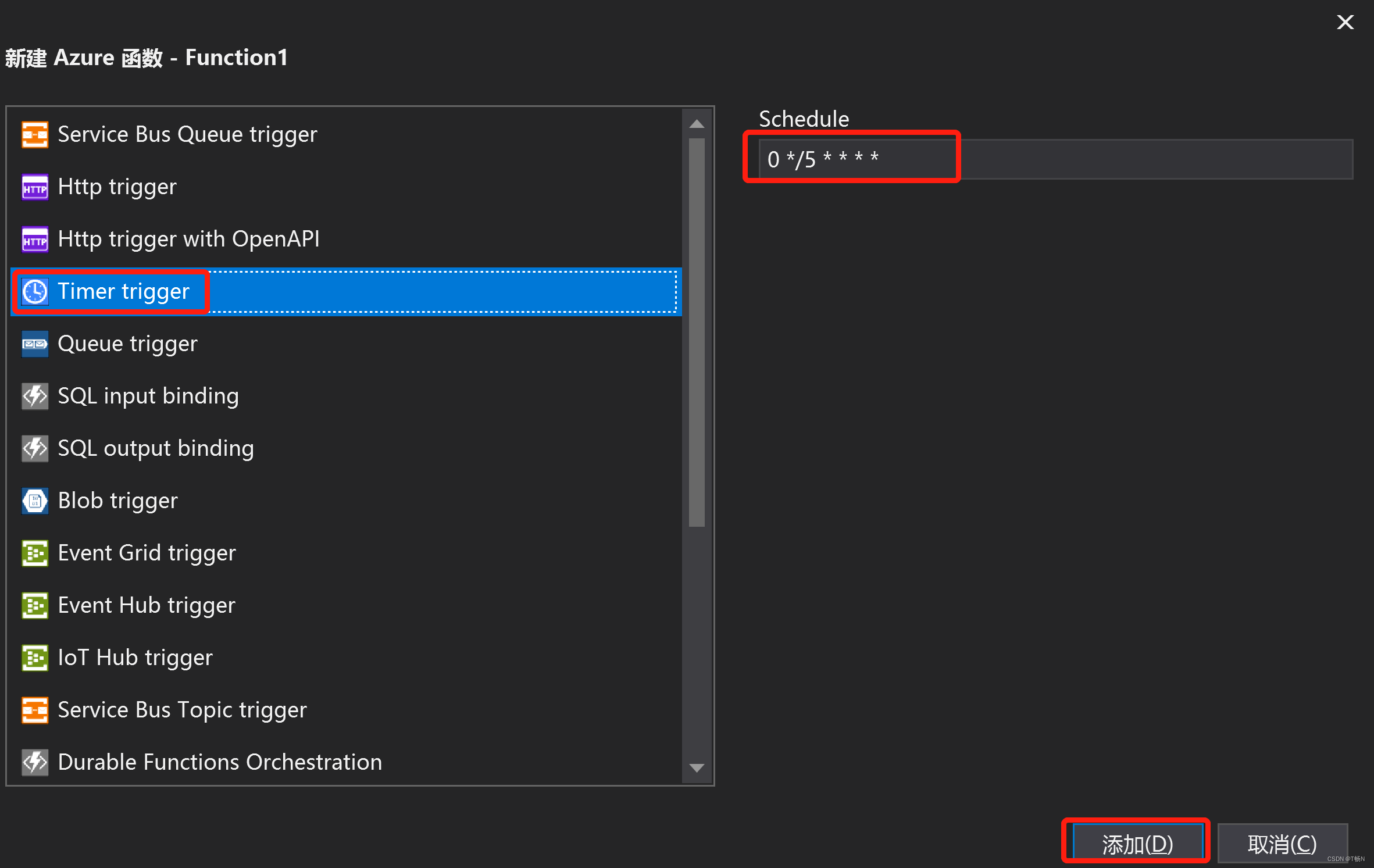Click the purple Http trigger icon

click(x=35, y=187)
